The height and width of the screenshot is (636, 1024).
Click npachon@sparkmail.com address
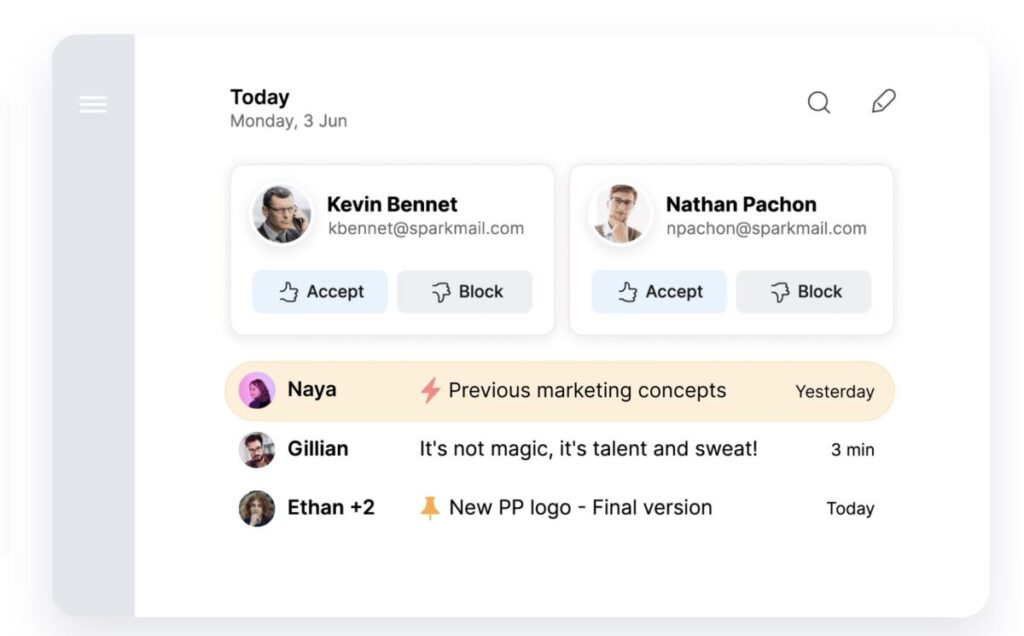(x=766, y=229)
